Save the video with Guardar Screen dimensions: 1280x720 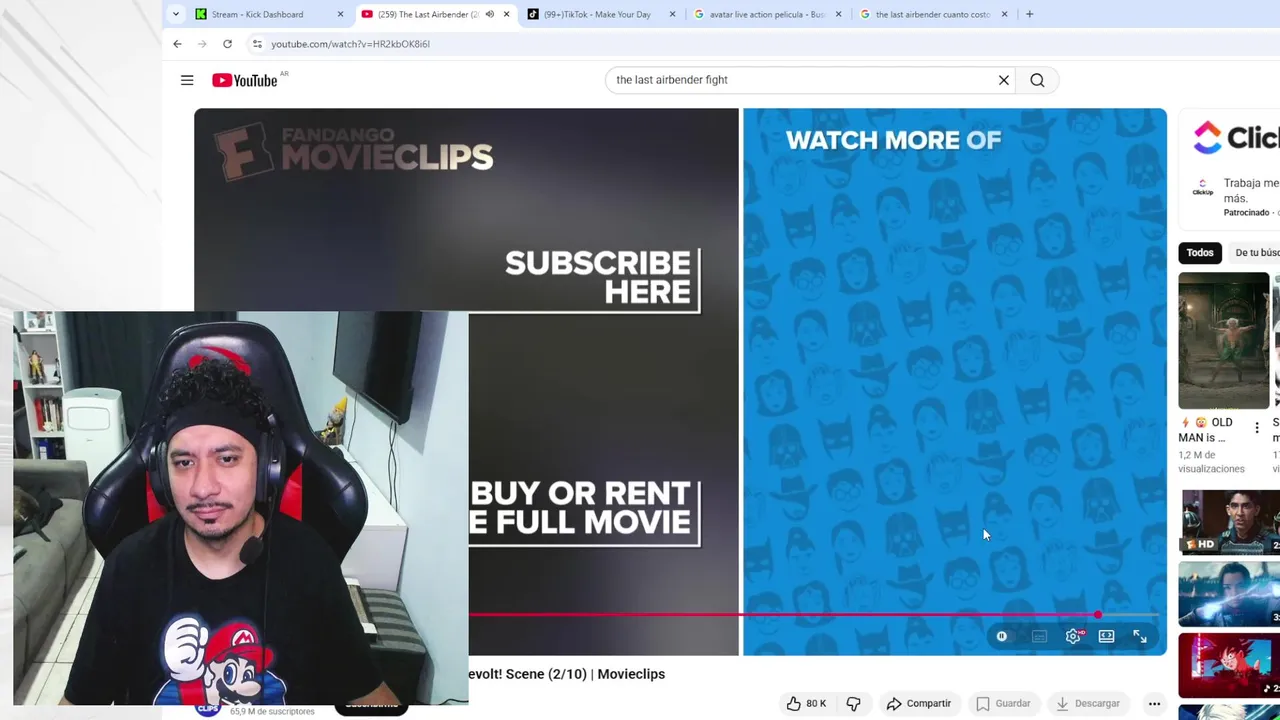click(x=1003, y=703)
